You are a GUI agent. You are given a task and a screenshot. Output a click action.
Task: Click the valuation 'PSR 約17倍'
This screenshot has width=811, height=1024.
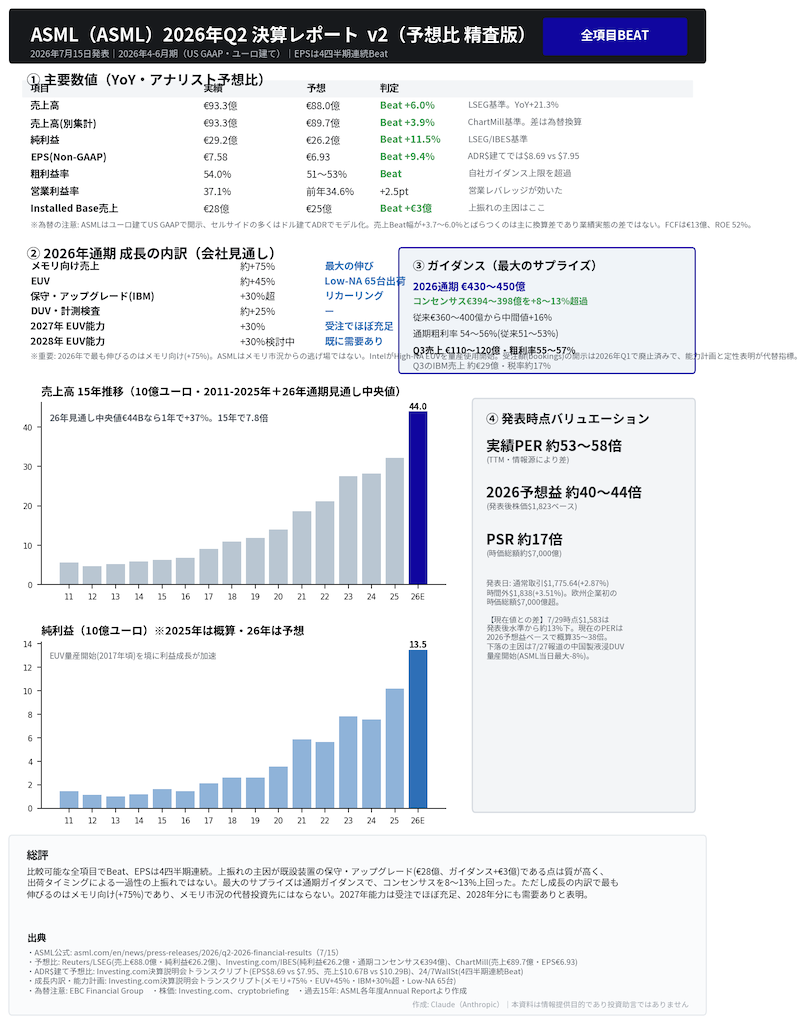[524, 539]
